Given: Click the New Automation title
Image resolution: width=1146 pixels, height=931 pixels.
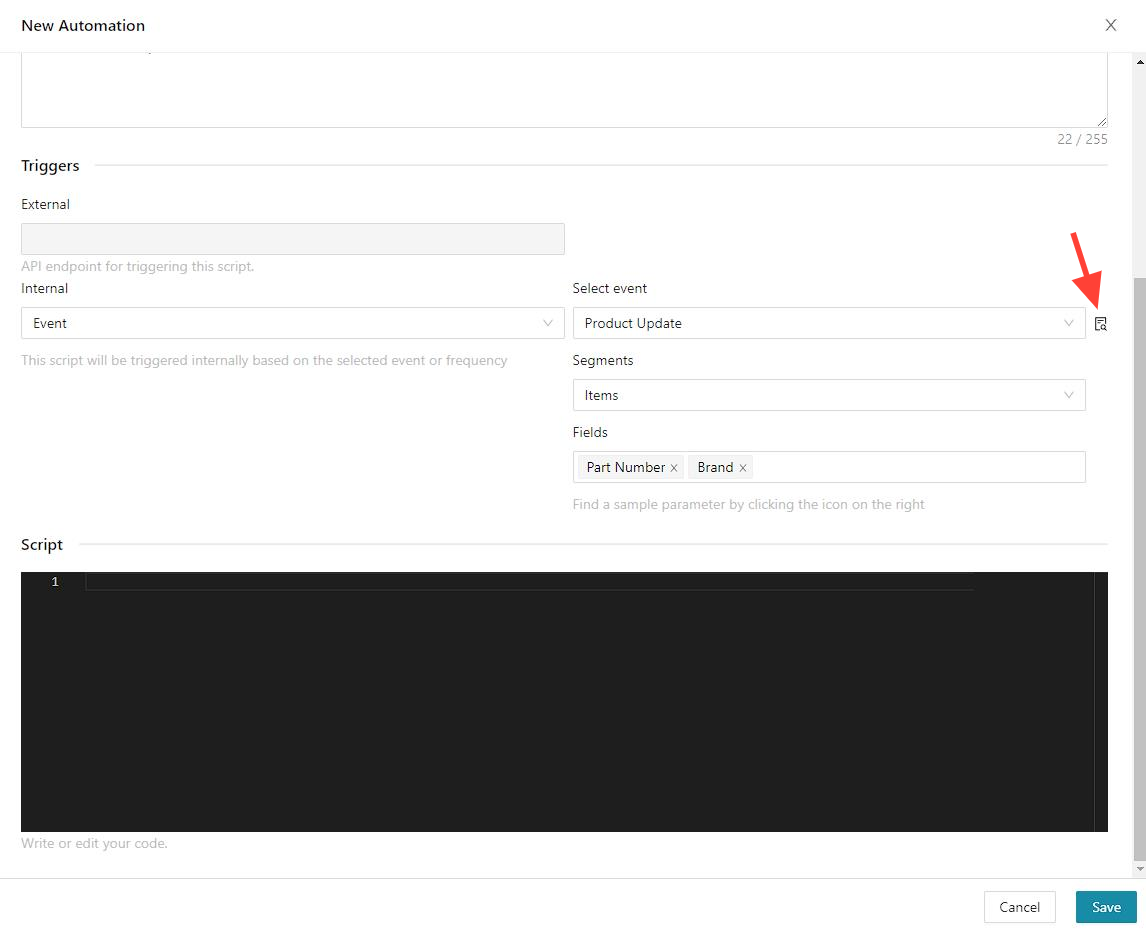Looking at the screenshot, I should (83, 26).
